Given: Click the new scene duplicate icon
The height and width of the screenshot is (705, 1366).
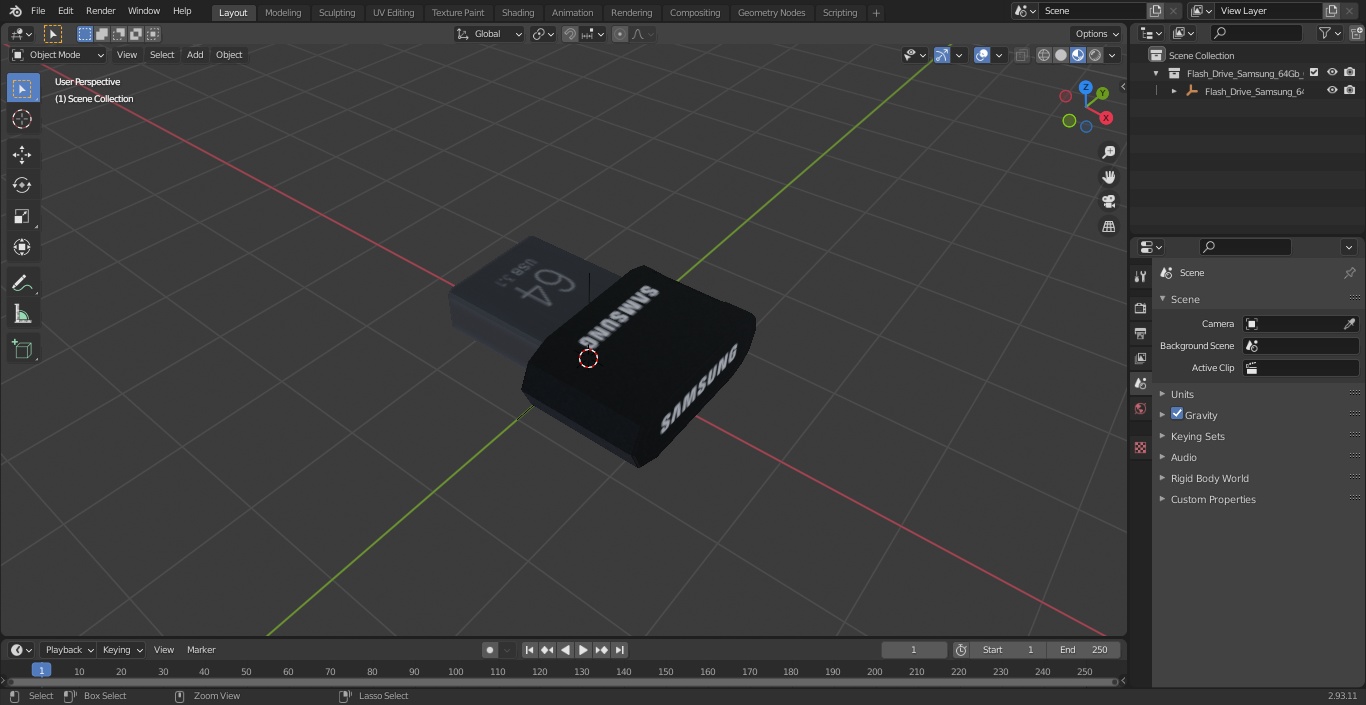Looking at the screenshot, I should tap(1155, 11).
